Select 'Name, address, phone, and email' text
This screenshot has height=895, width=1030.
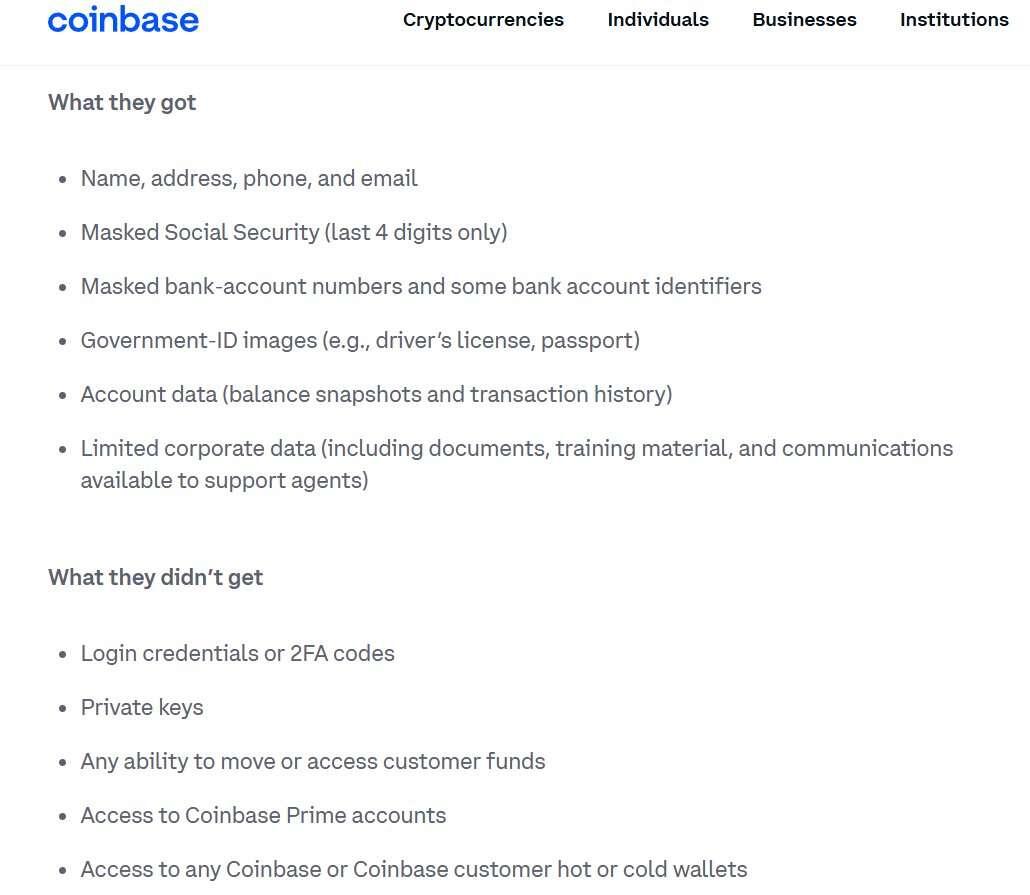pyautogui.click(x=249, y=179)
